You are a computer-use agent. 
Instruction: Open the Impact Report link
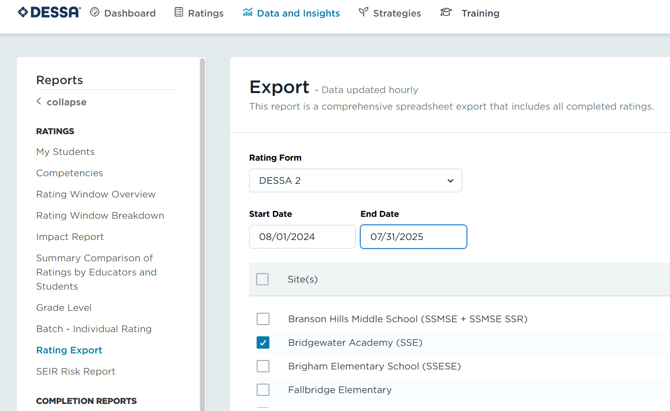pos(70,237)
